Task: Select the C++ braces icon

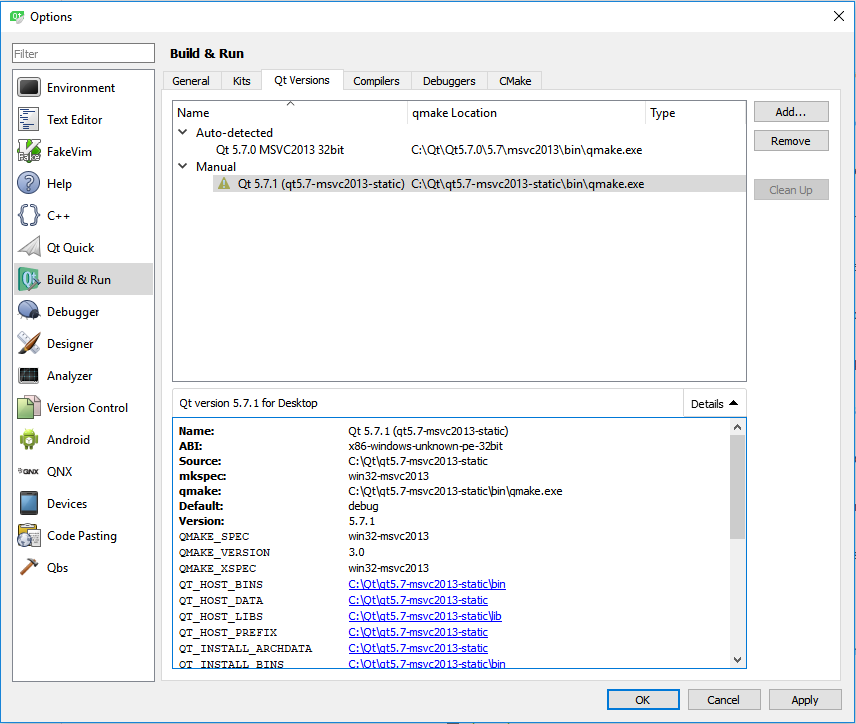Action: [x=28, y=215]
